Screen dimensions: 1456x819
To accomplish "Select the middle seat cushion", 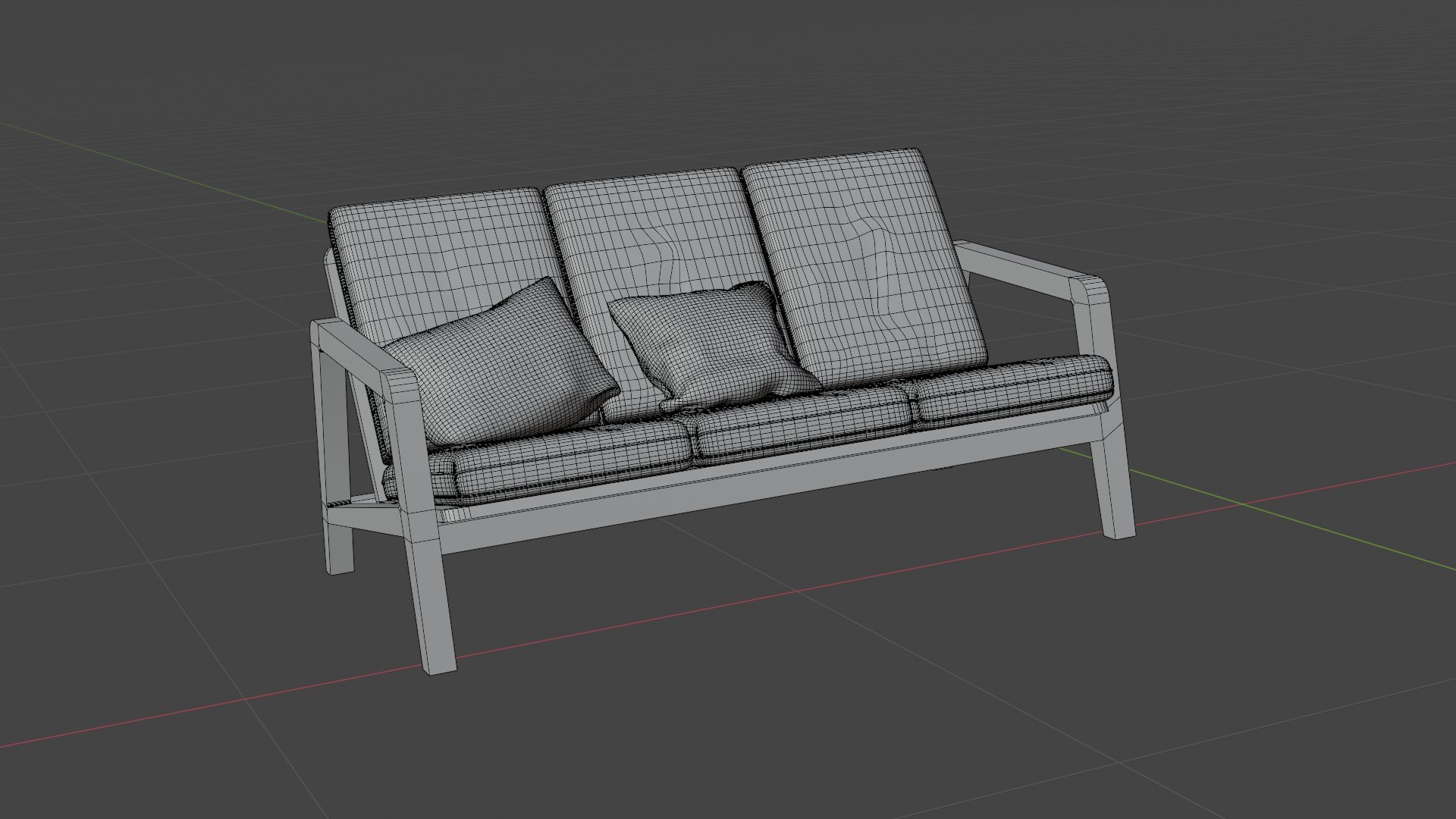I will 804,423.
